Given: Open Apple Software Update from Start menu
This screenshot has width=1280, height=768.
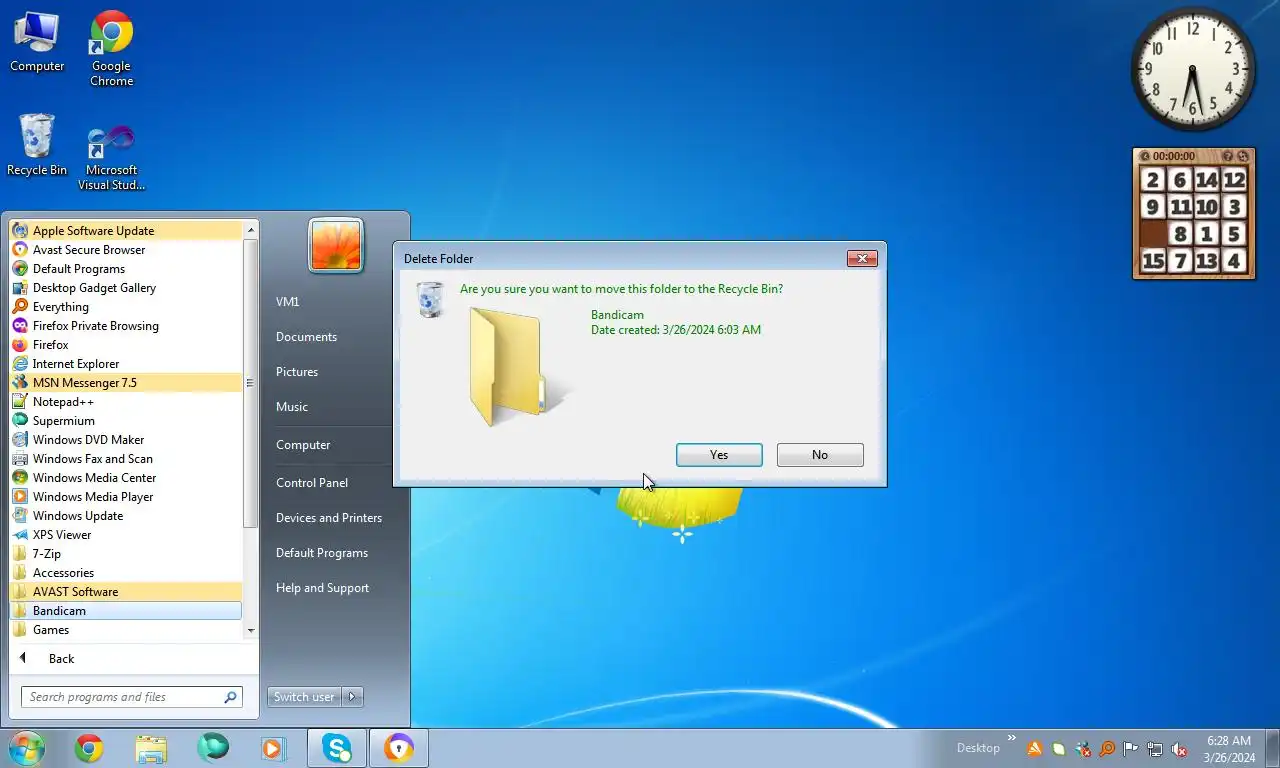Looking at the screenshot, I should coord(126,231).
